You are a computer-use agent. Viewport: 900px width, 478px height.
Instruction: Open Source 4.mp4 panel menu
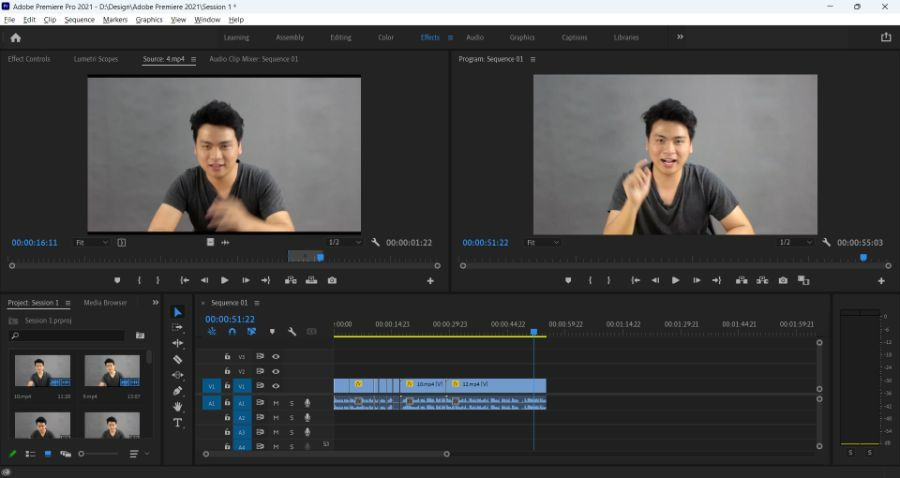click(193, 59)
